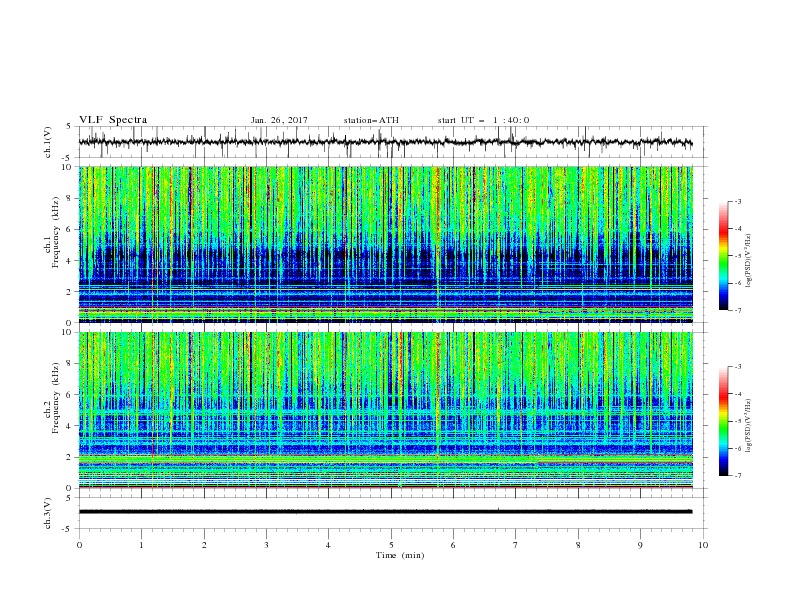
Task: Click the ch.1 PSD color bar
Action: [x=723, y=256]
